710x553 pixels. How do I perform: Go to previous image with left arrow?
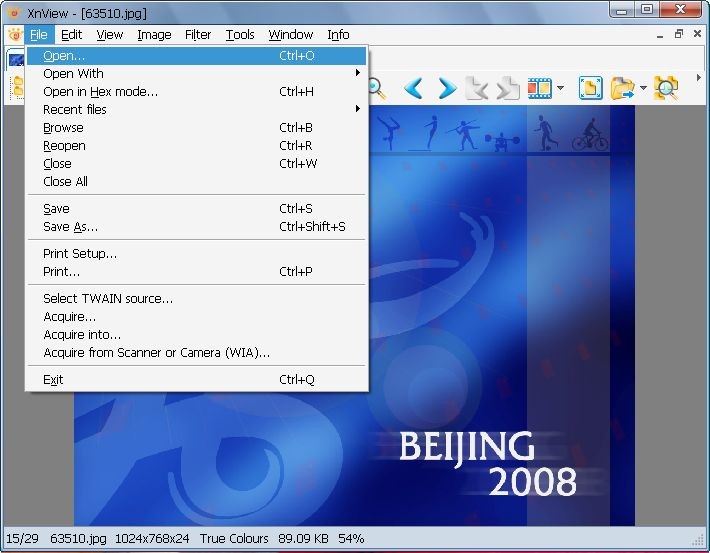tap(413, 88)
